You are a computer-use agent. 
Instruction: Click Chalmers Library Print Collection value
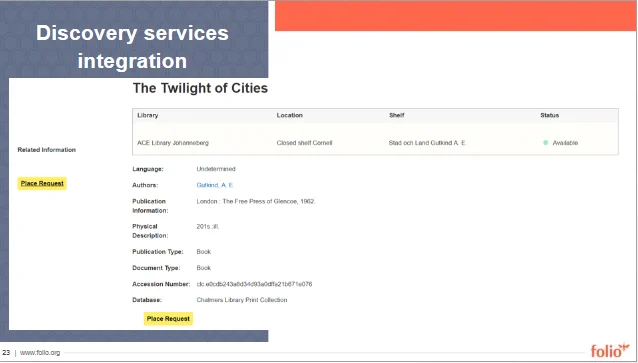pyautogui.click(x=242, y=300)
